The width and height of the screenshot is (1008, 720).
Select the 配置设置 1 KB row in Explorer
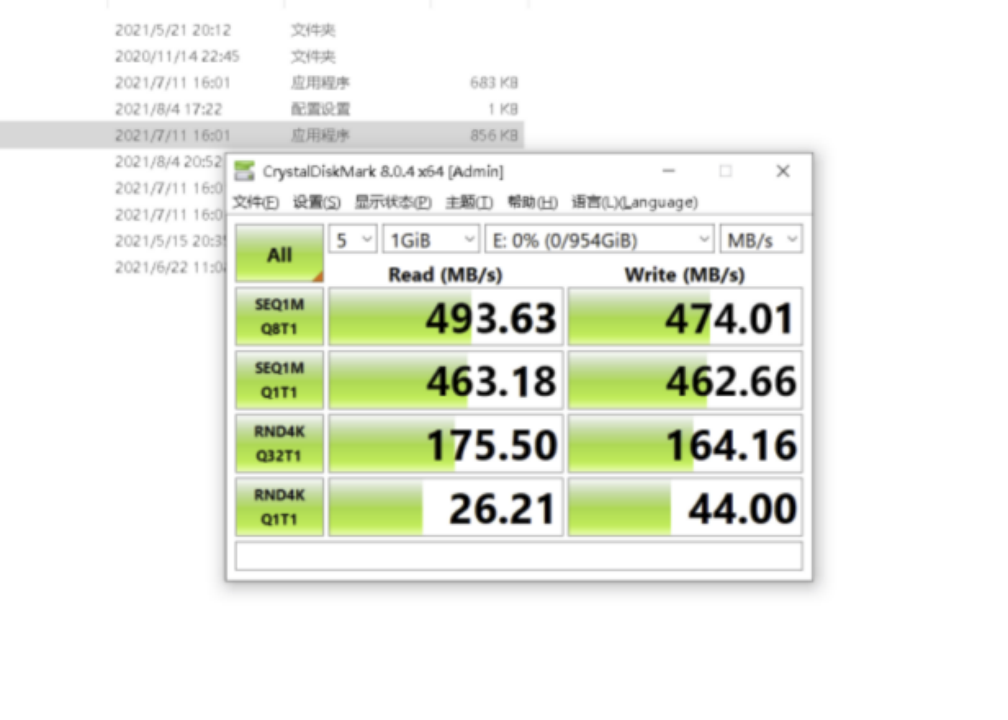(x=262, y=109)
